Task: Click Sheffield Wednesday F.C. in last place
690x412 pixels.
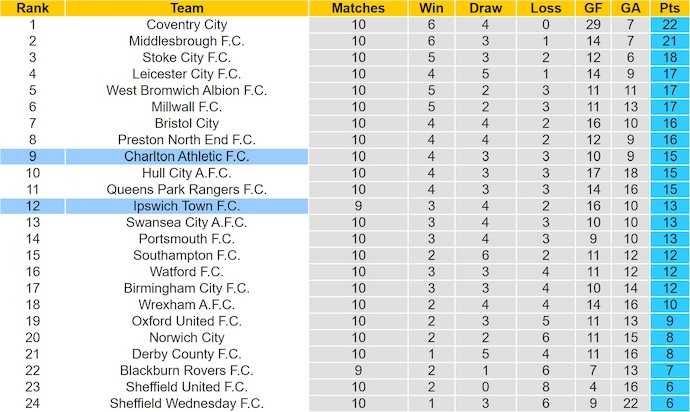Action: [186, 403]
